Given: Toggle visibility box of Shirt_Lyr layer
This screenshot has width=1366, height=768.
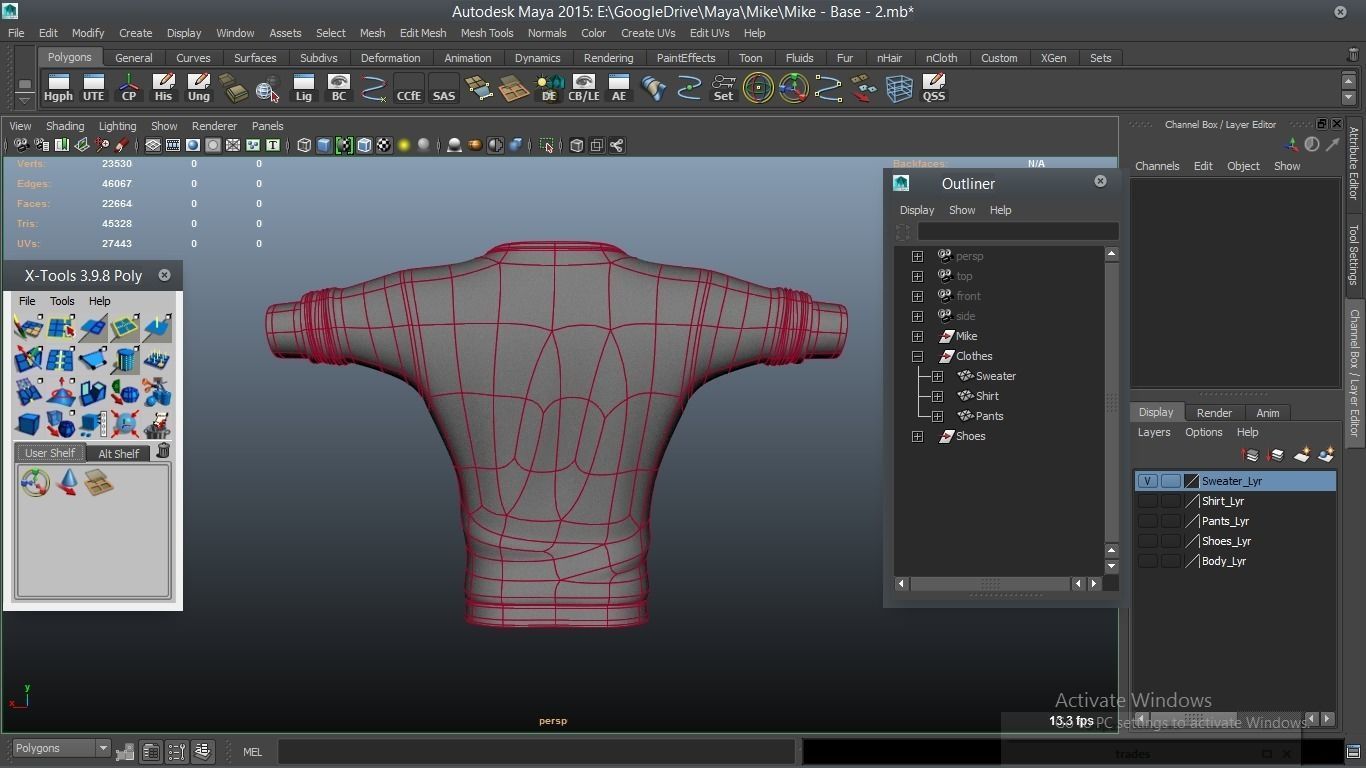Looking at the screenshot, I should (1147, 501).
